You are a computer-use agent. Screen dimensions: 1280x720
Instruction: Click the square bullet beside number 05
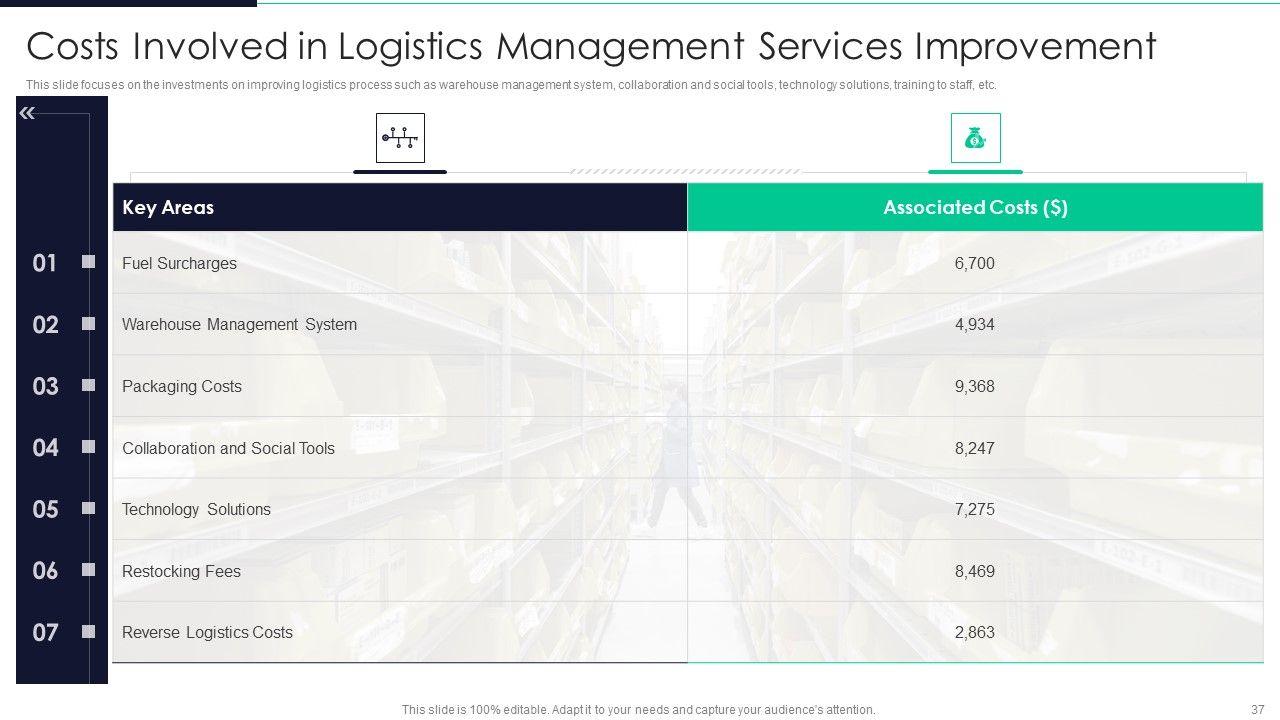(x=89, y=508)
